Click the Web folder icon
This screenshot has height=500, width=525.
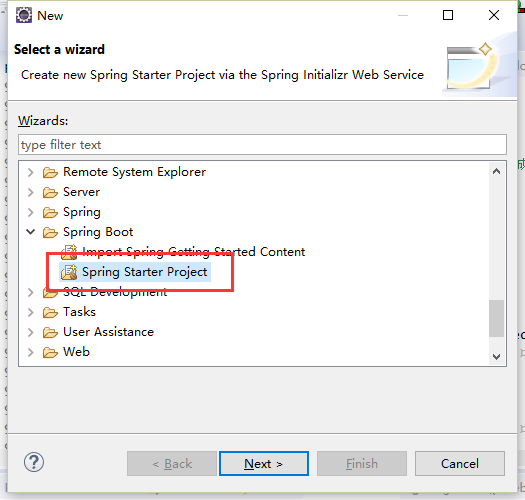[50, 352]
